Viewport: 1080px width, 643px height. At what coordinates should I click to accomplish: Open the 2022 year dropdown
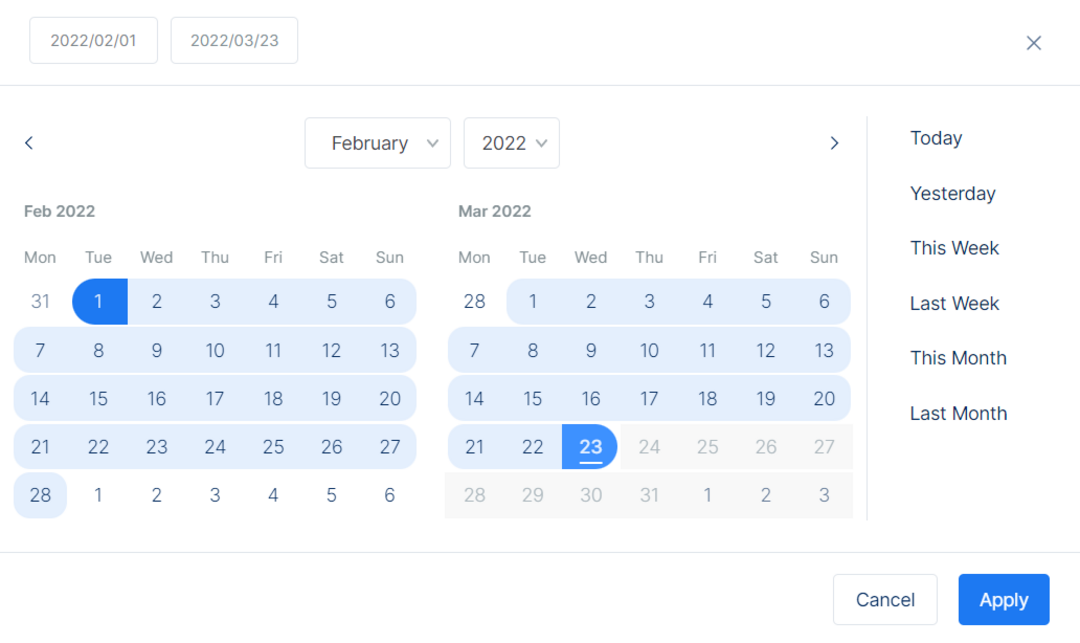[511, 143]
